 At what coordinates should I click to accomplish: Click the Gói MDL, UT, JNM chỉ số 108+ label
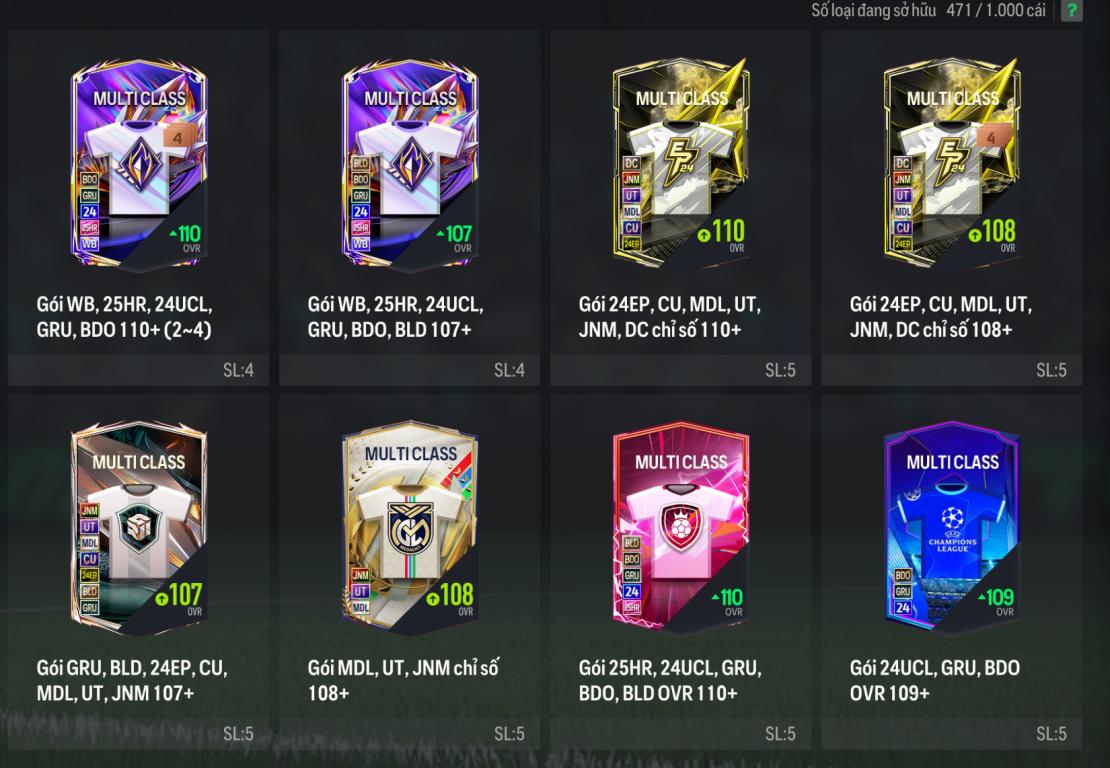[x=404, y=680]
